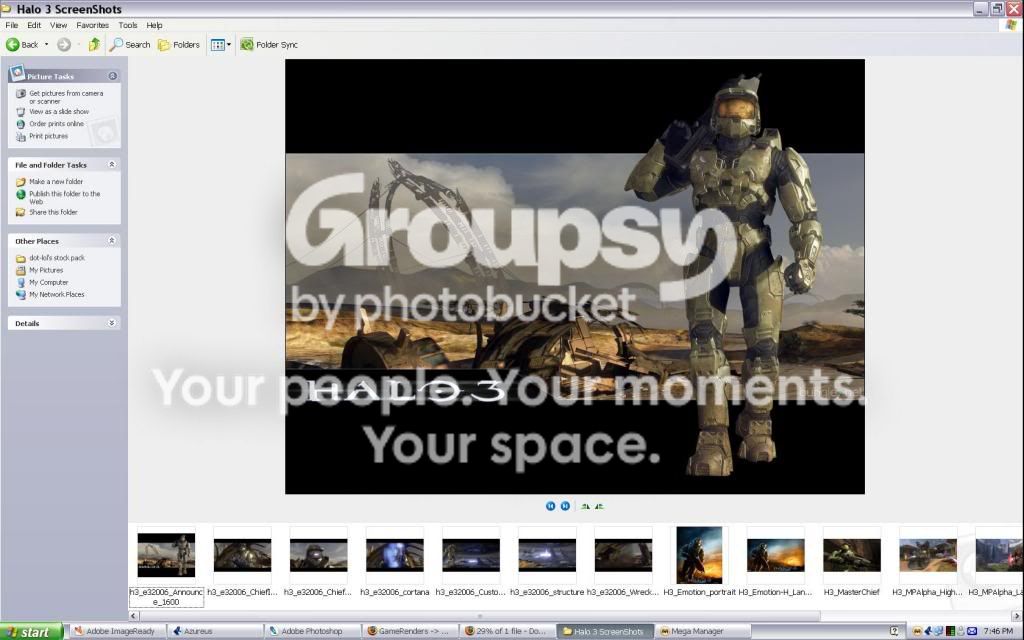The image size is (1024, 640).
Task: Expand the Details panel
Action: pos(112,323)
